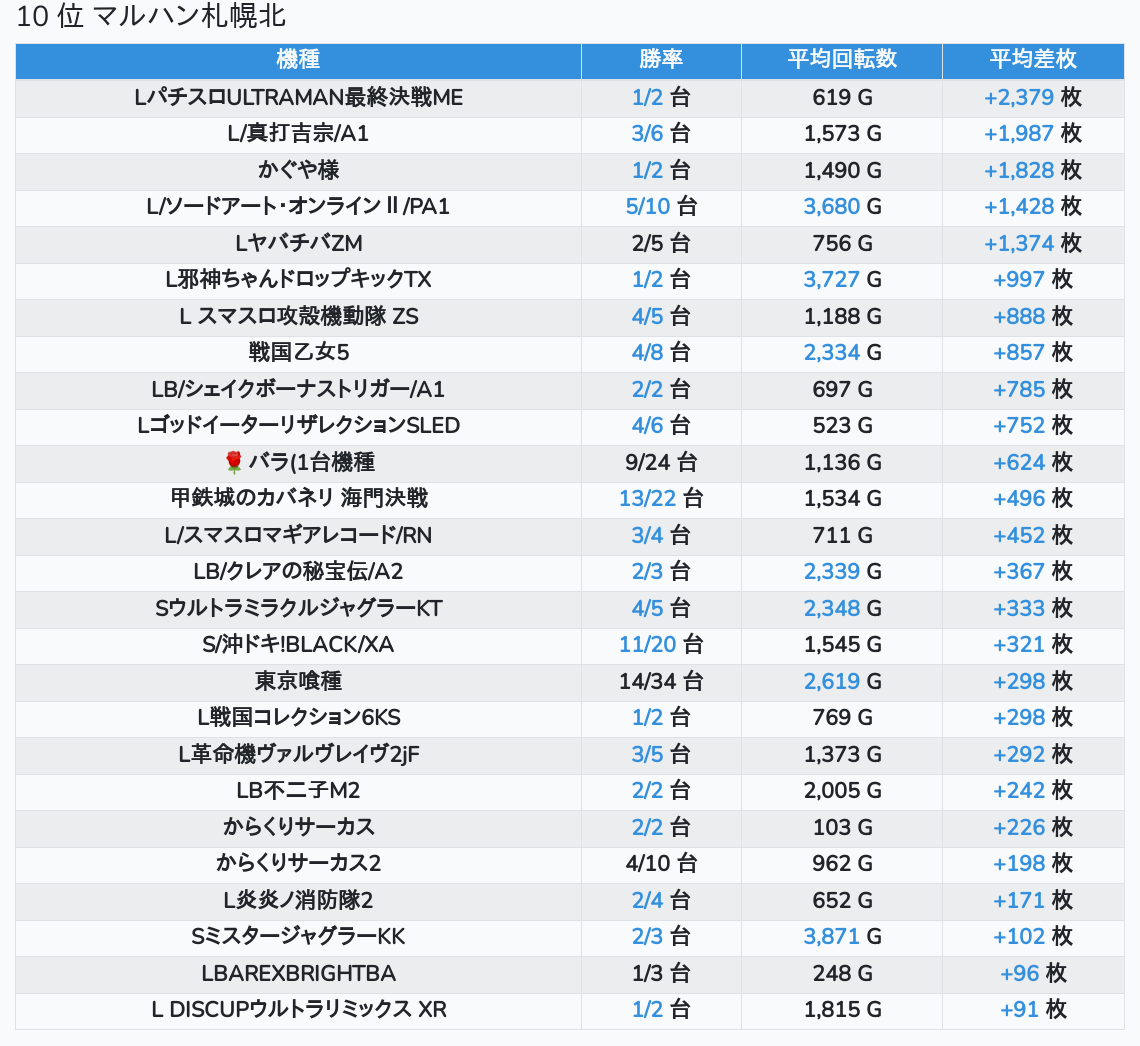1140x1046 pixels.
Task: Click the 4/8 台 win rate cell
Action: (661, 353)
